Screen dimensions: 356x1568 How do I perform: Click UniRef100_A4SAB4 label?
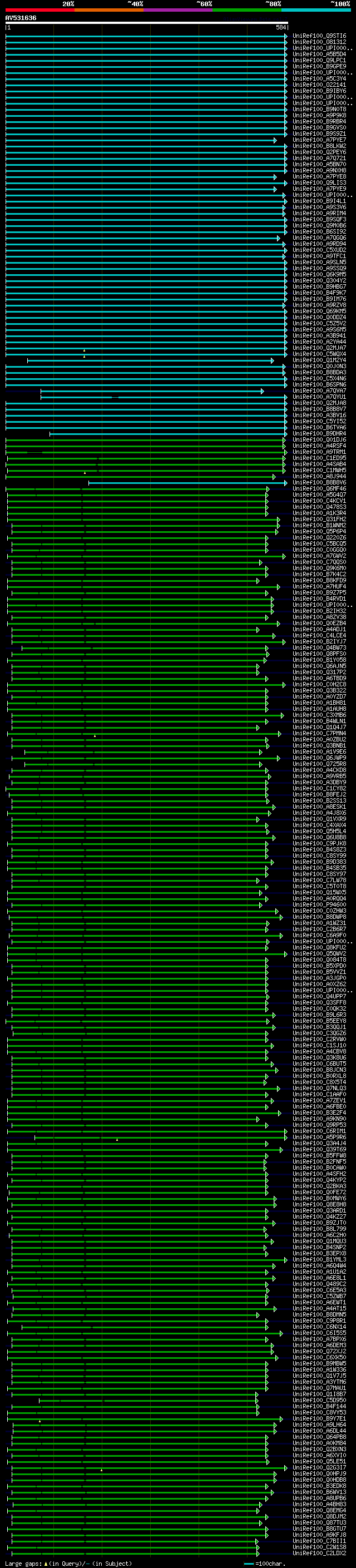(x=319, y=464)
